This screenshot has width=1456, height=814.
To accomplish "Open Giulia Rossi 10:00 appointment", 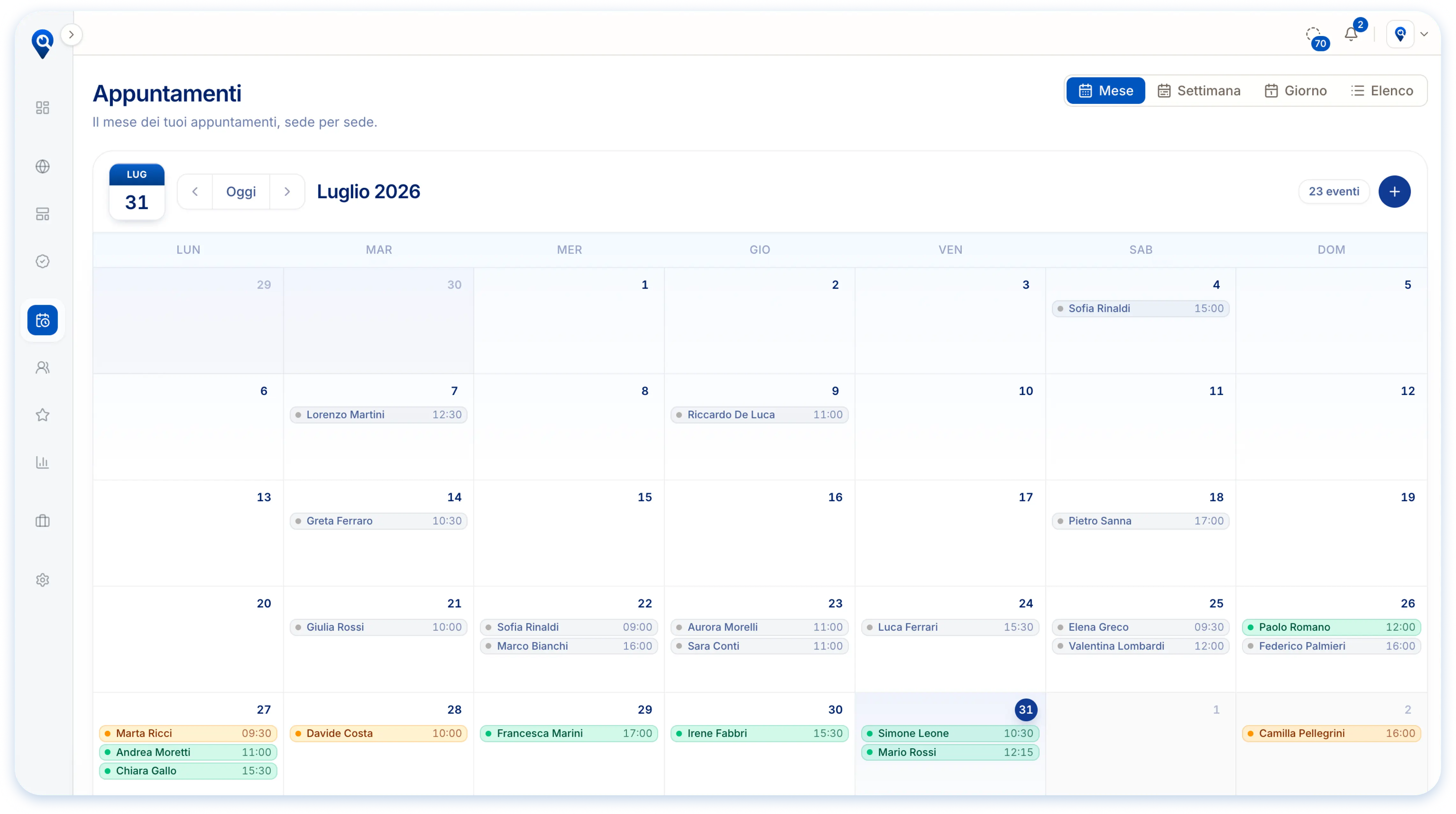I will tap(379, 627).
